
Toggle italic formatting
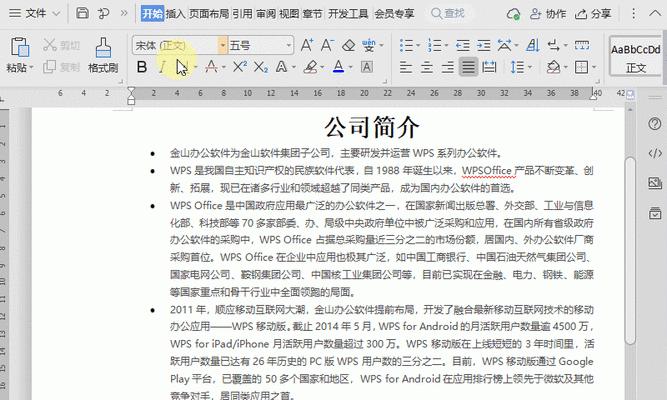[x=162, y=67]
